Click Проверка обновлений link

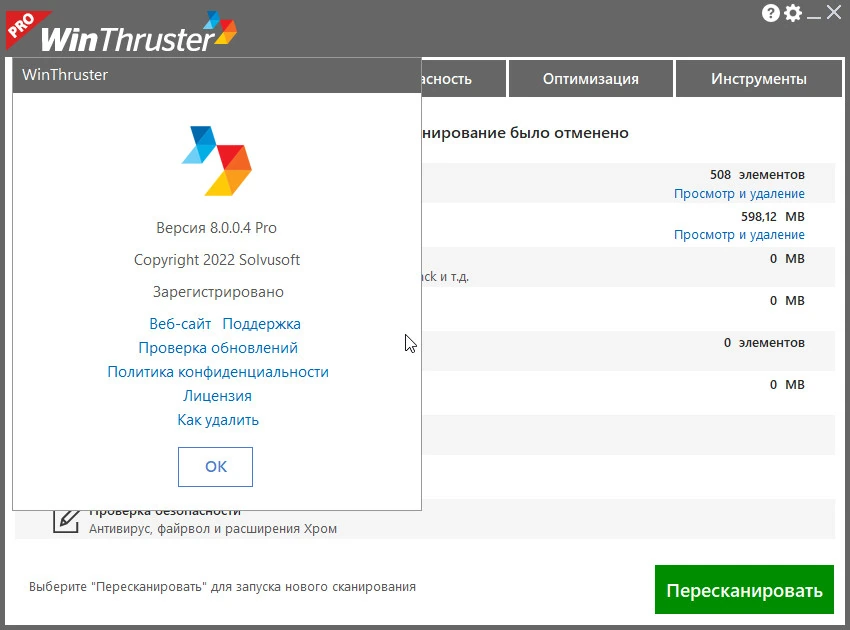click(x=218, y=348)
